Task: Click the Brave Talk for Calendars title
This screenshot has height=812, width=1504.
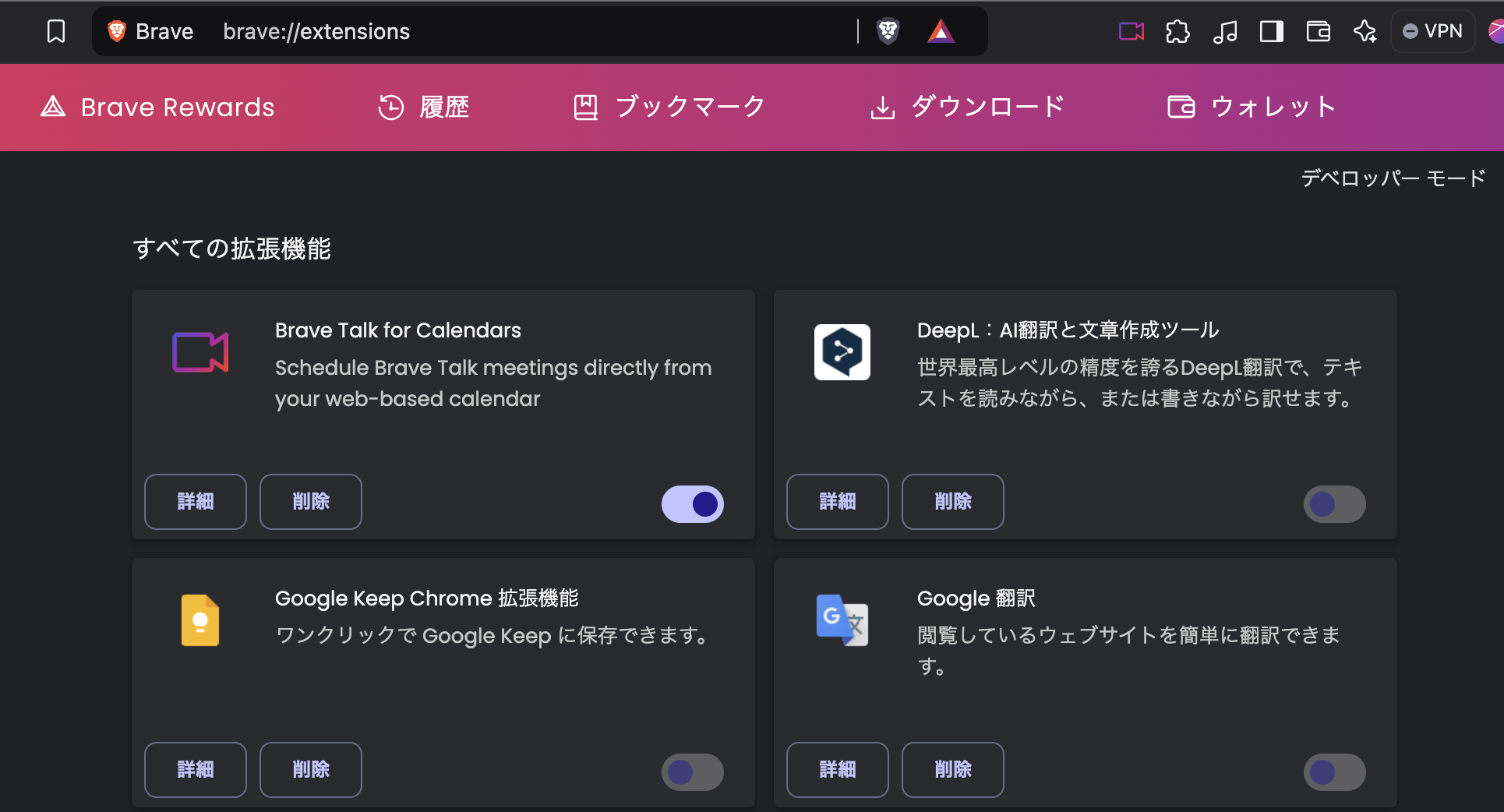Action: (x=398, y=330)
